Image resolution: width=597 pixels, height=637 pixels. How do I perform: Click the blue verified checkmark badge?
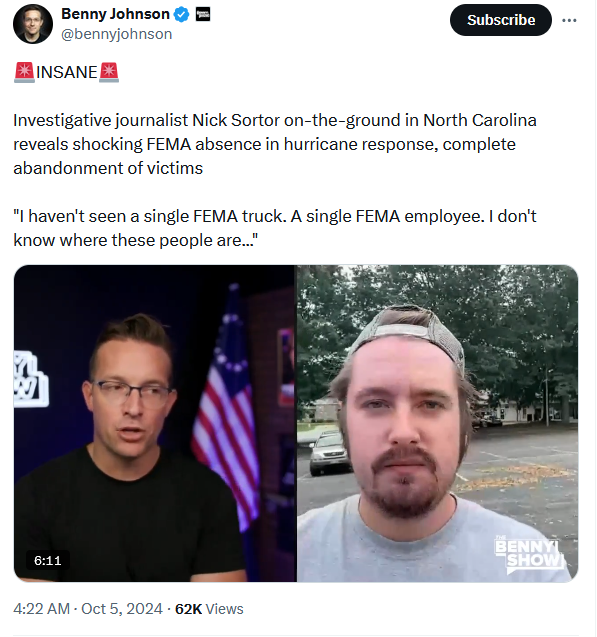coord(181,15)
